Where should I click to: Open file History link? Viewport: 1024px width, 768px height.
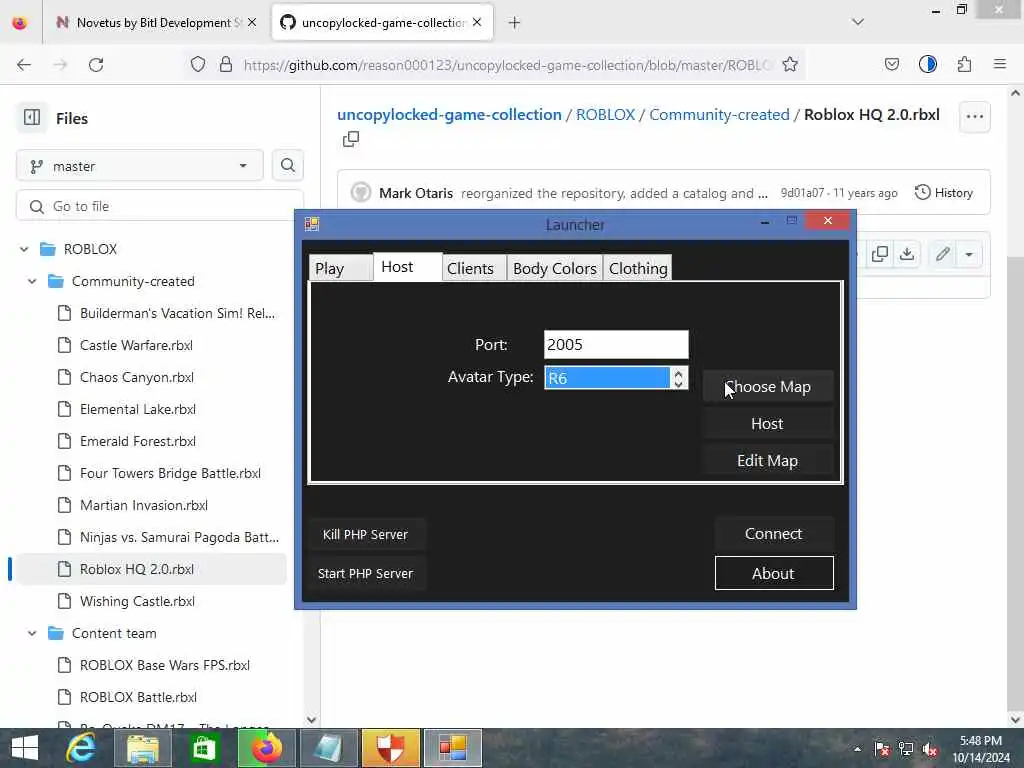[944, 193]
